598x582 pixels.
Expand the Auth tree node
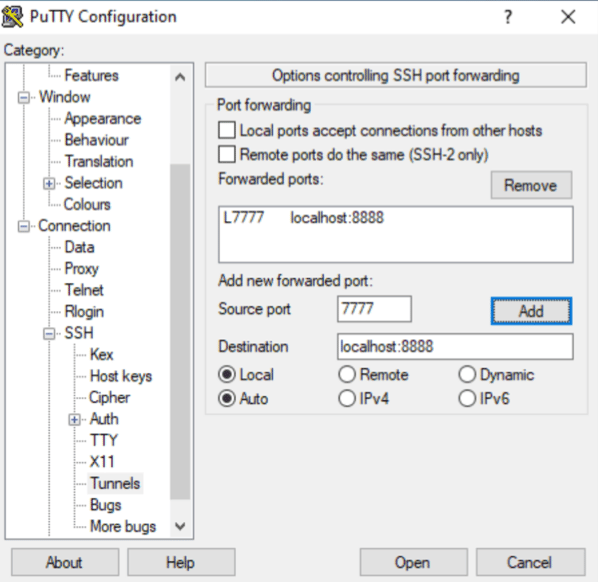pyautogui.click(x=74, y=420)
